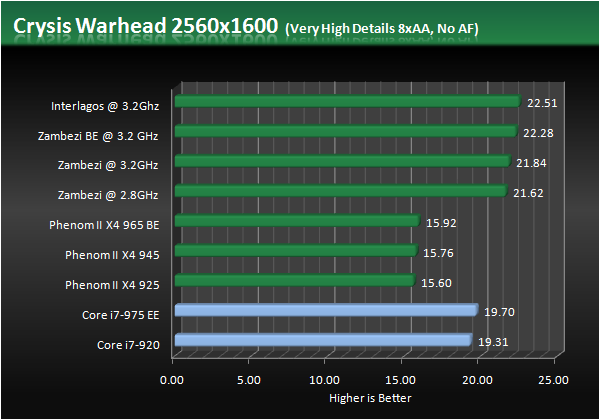600x420 pixels.
Task: Click the value '19.70'
Action: coord(500,312)
